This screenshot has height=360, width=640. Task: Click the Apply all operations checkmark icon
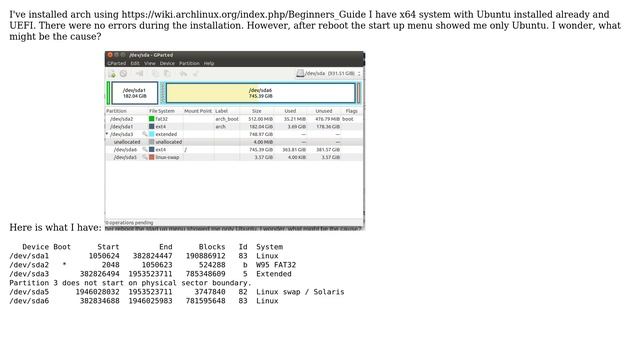tap(196, 73)
